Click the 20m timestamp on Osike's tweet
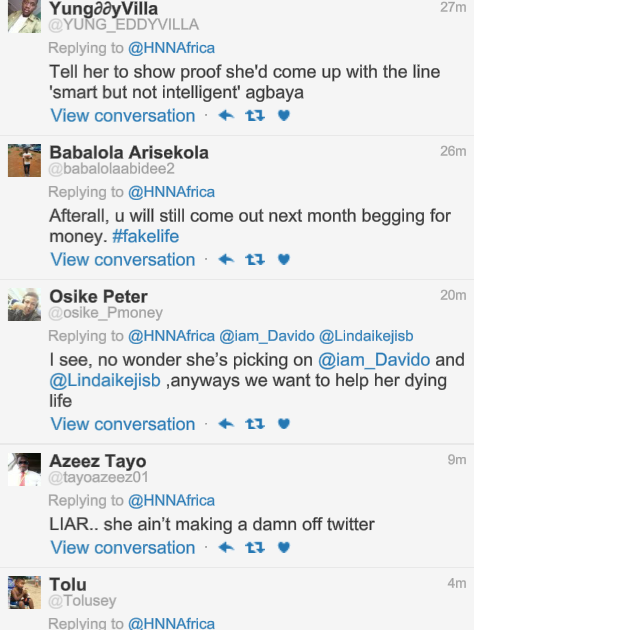This screenshot has width=630, height=630. pyautogui.click(x=453, y=295)
